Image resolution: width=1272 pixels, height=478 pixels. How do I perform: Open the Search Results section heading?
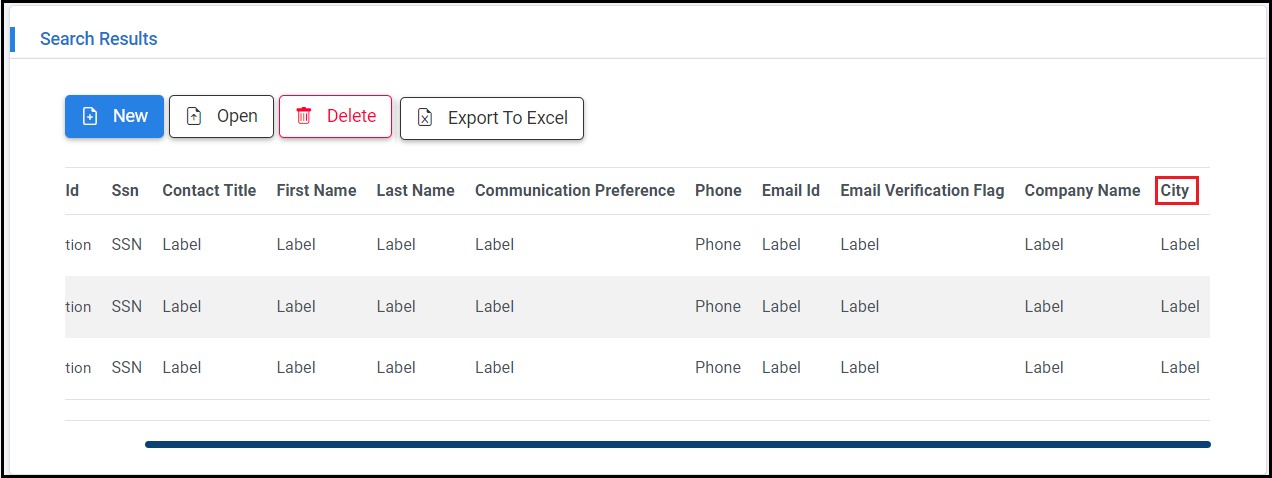pyautogui.click(x=98, y=39)
